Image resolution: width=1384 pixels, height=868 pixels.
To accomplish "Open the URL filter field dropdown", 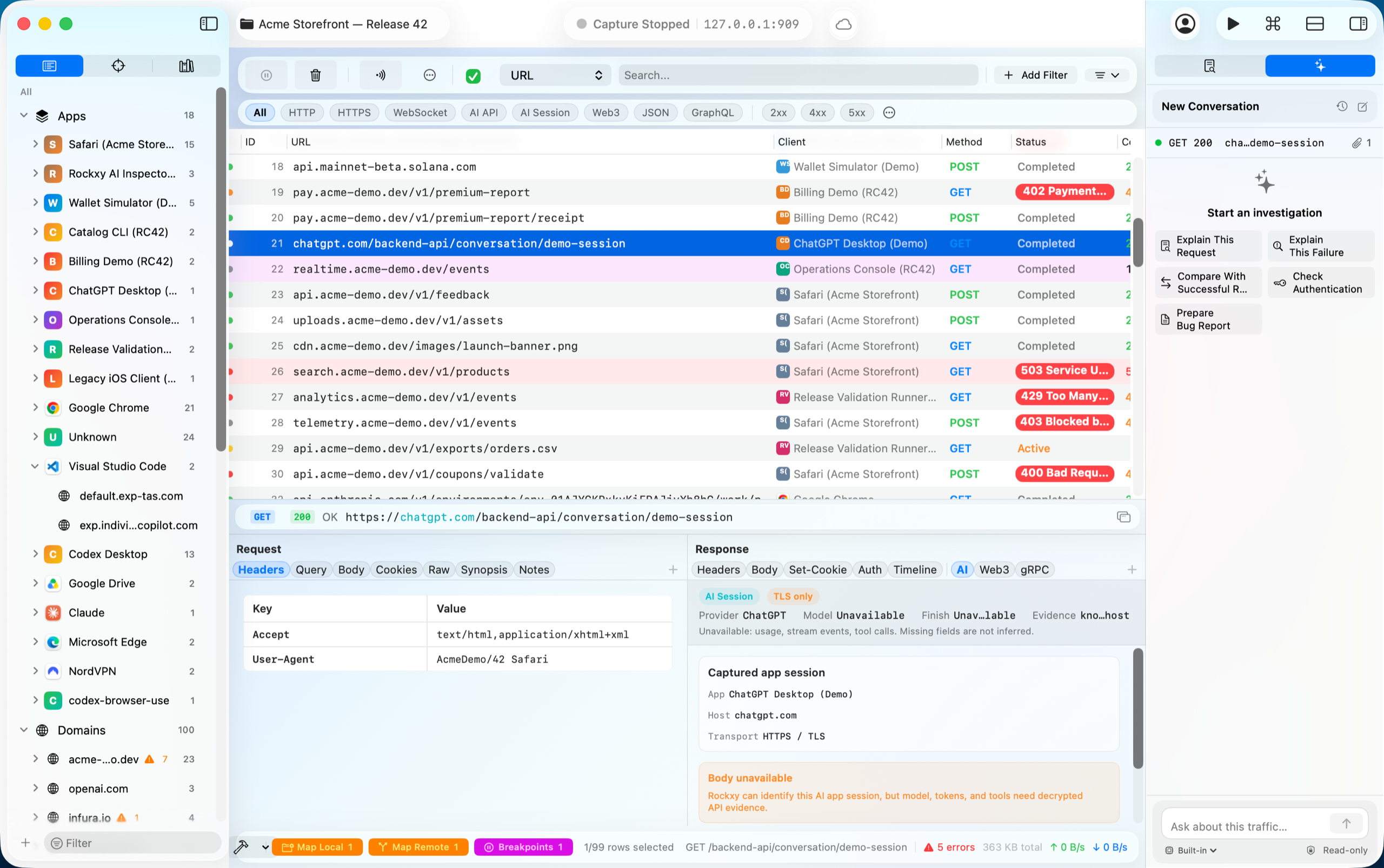I will (x=555, y=75).
